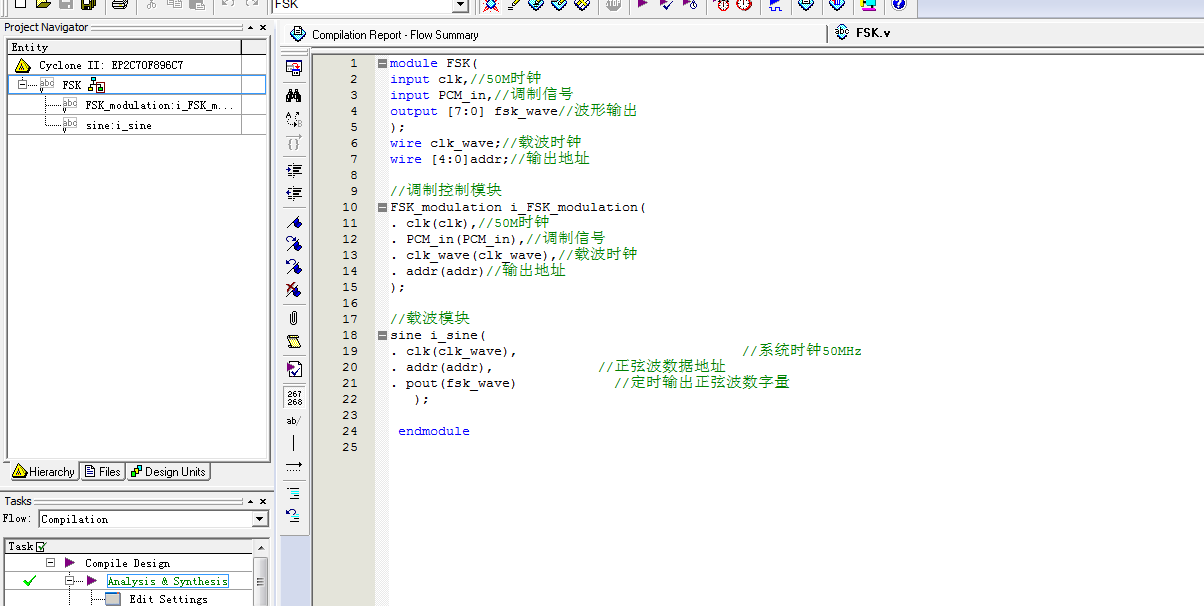Toggle line numbers with the 267/268 icon
The width and height of the screenshot is (1204, 606).
[x=293, y=398]
